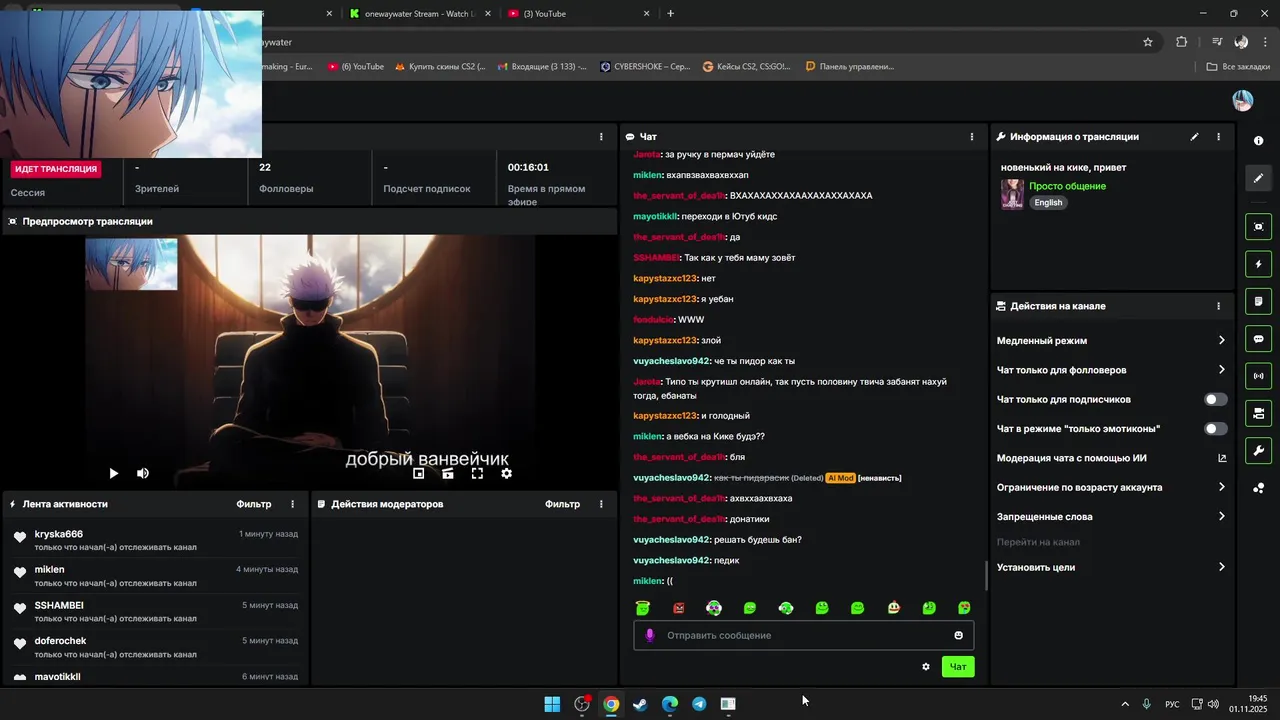Expand Ограничение по возрасту аккаунта option
This screenshot has height=720, width=1280.
(x=1111, y=488)
